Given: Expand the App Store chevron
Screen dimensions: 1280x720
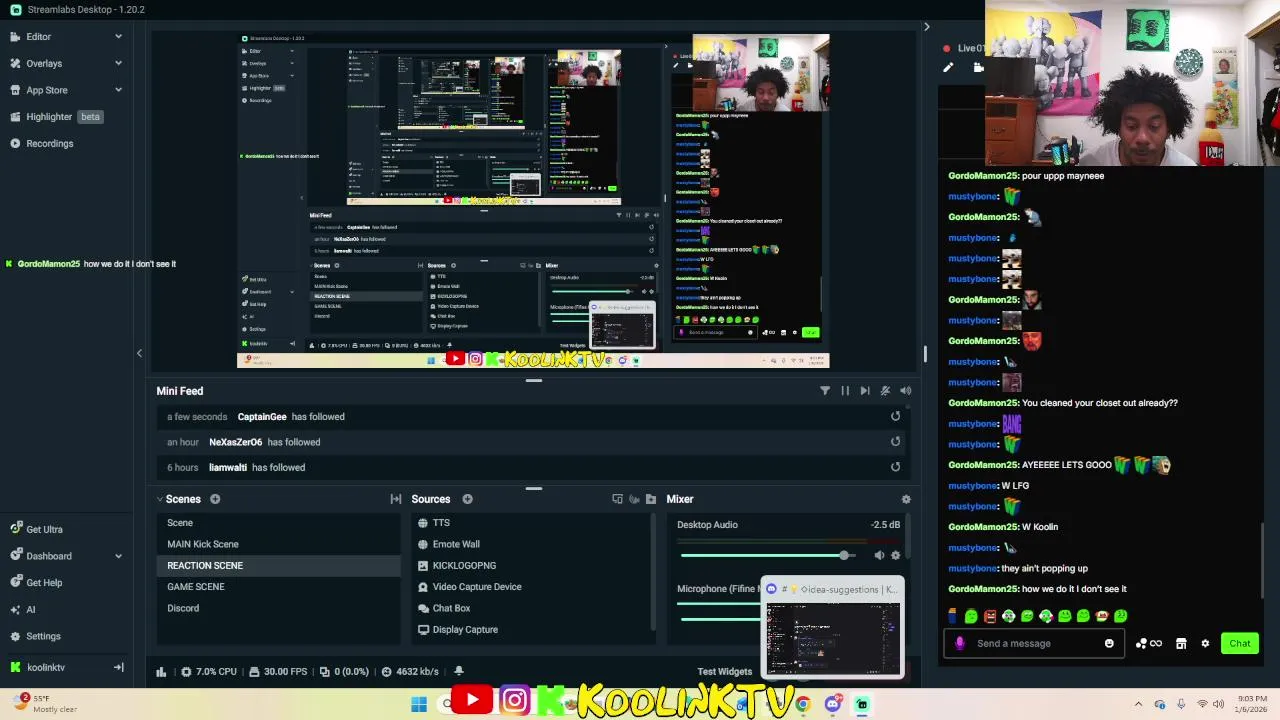Looking at the screenshot, I should tap(118, 90).
